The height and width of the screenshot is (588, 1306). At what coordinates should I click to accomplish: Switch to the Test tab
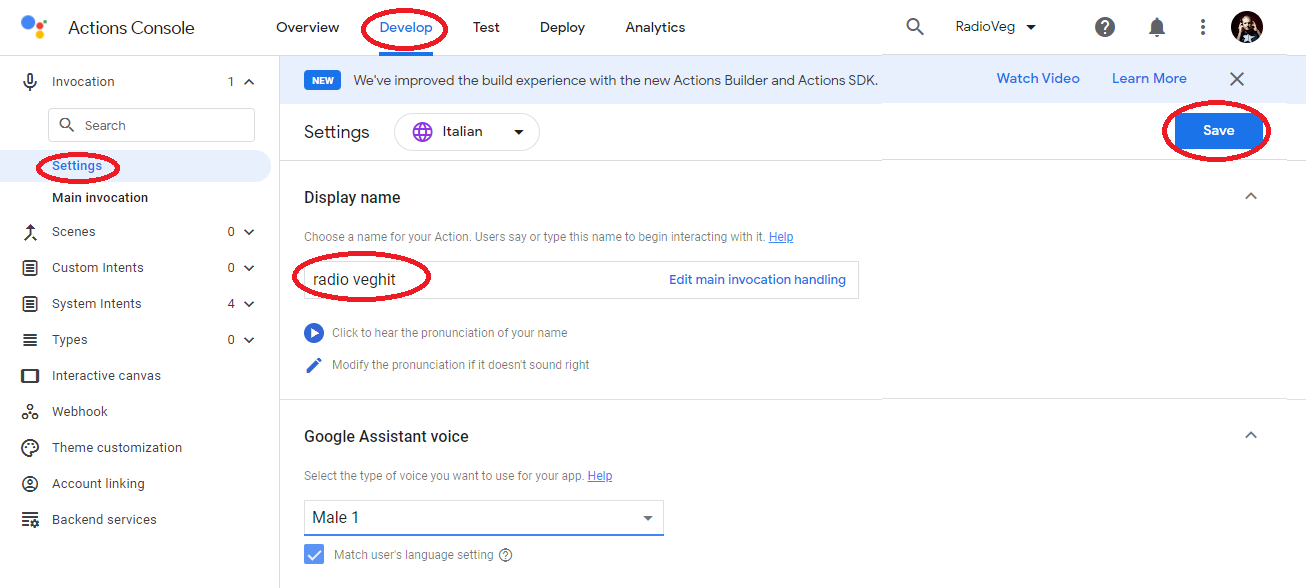click(486, 27)
